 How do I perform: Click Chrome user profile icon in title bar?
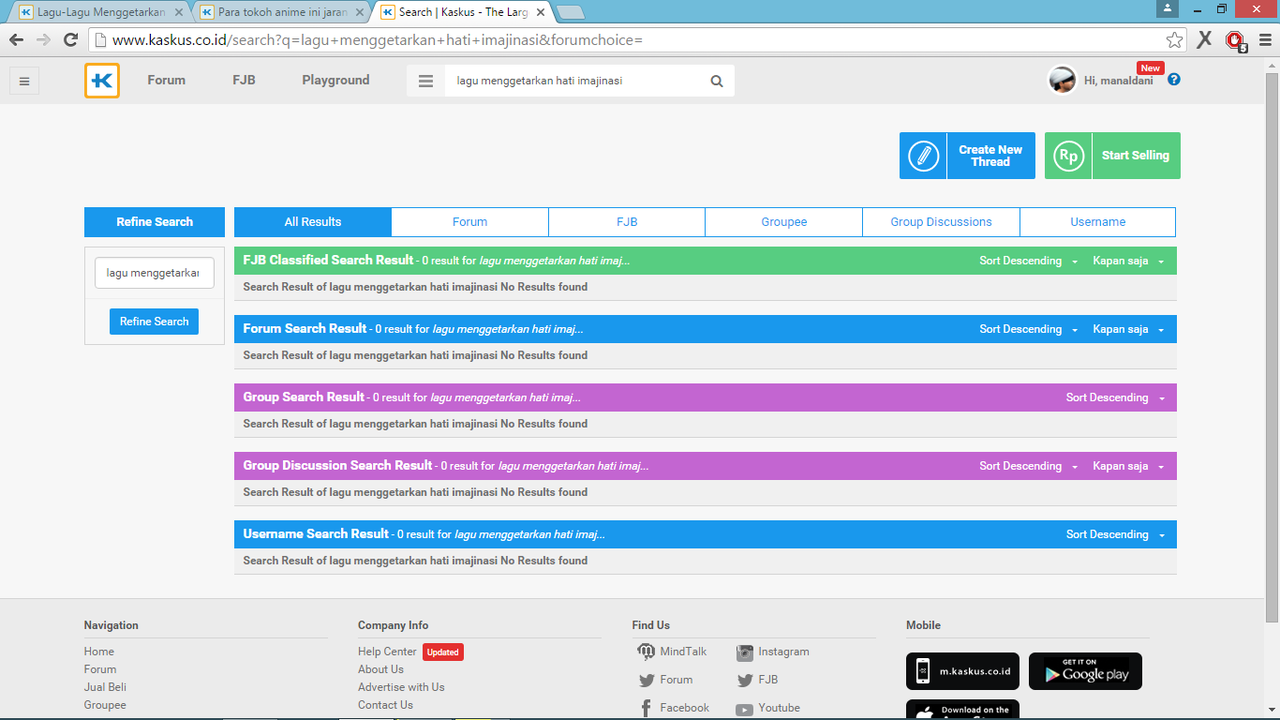coord(1166,9)
